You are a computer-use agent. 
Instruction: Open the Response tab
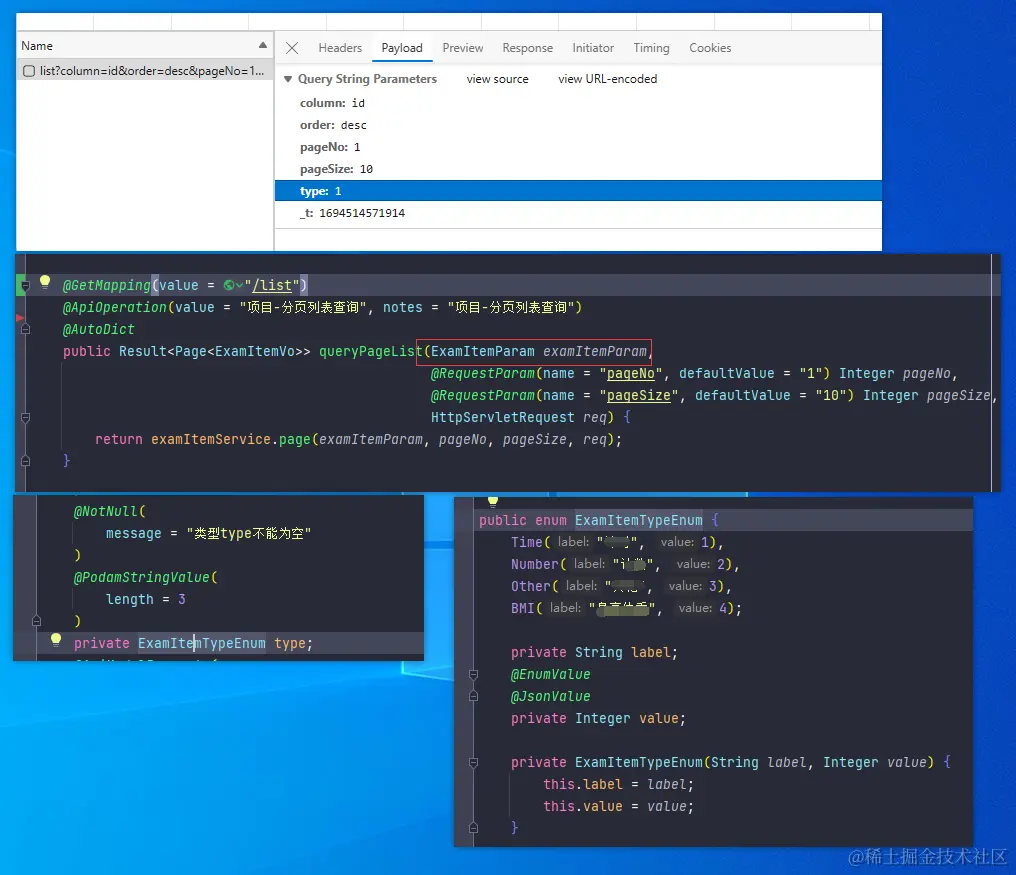527,48
